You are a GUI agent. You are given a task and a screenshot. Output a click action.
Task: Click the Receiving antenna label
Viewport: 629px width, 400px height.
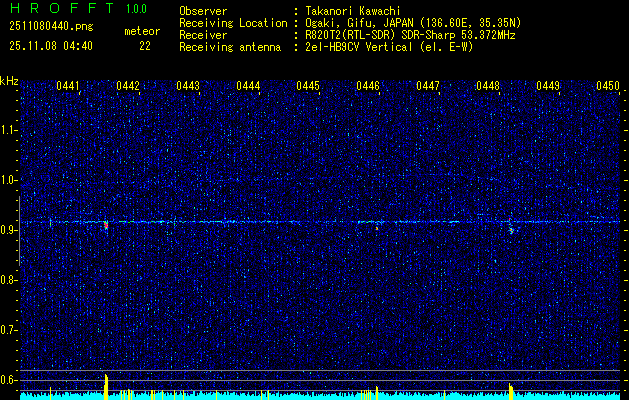230,47
